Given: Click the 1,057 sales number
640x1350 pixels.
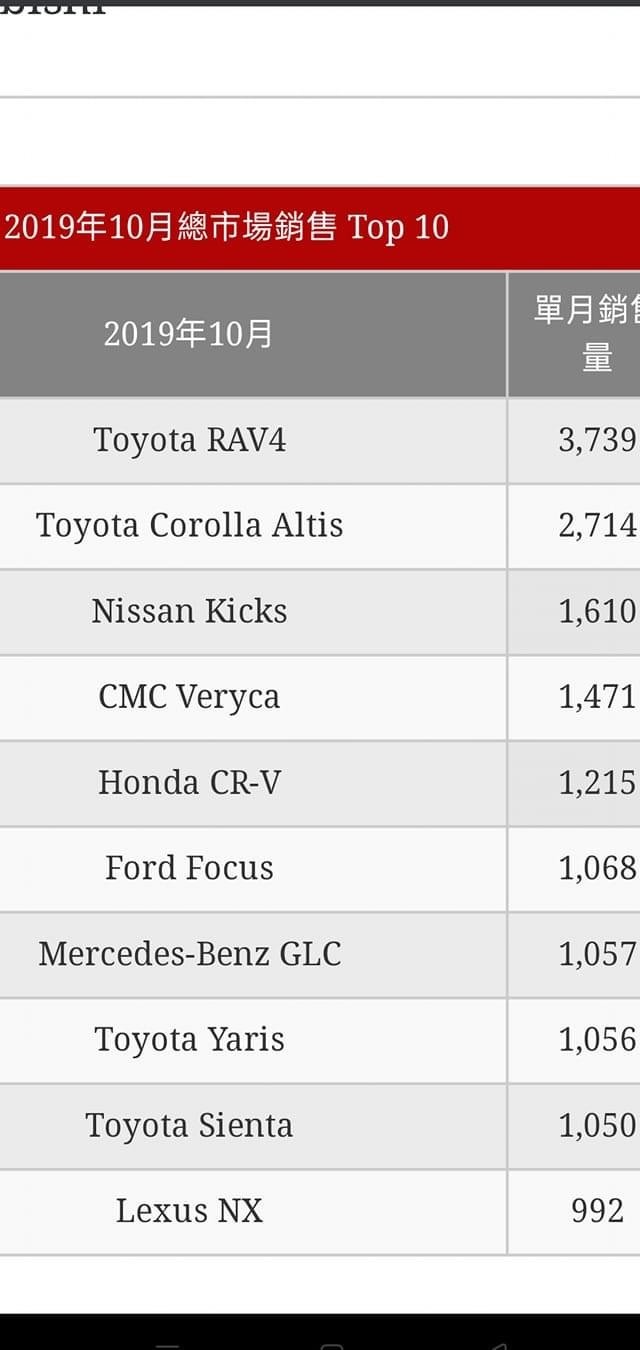Looking at the screenshot, I should [597, 954].
